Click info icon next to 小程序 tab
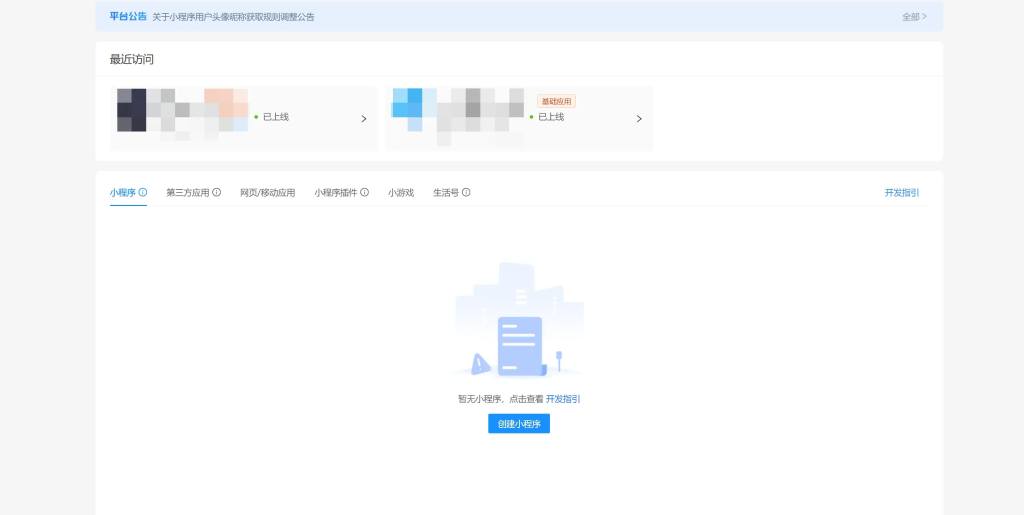The image size is (1024, 515). (x=143, y=192)
